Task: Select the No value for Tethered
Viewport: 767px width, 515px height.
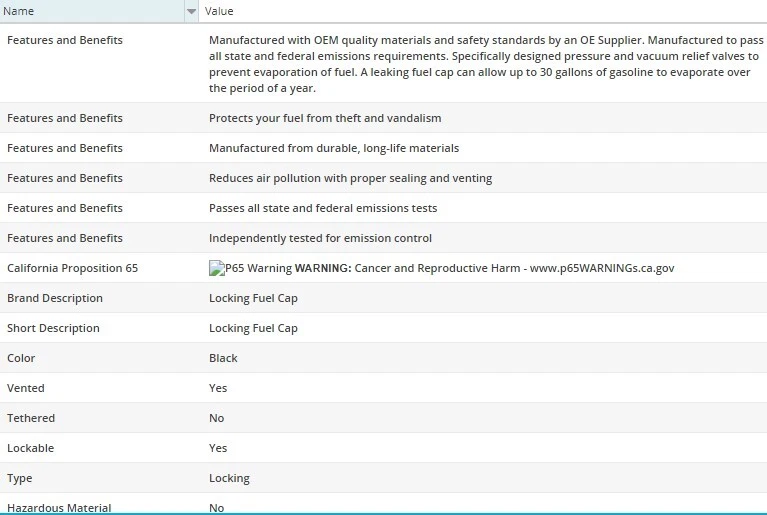Action: coord(217,418)
